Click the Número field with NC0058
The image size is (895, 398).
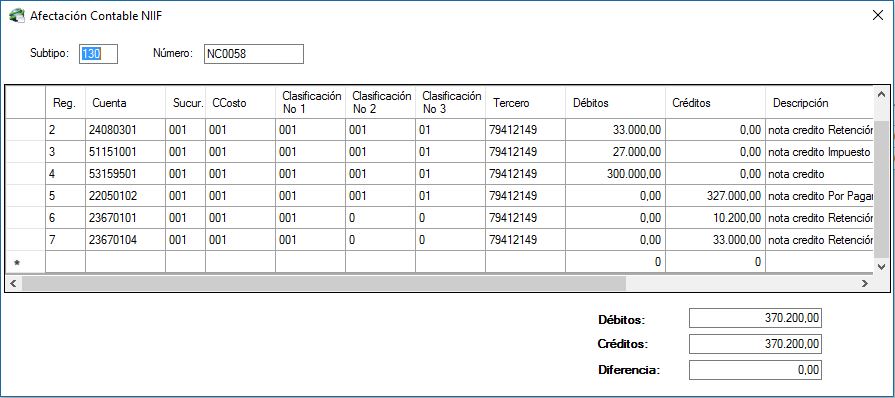point(253,54)
